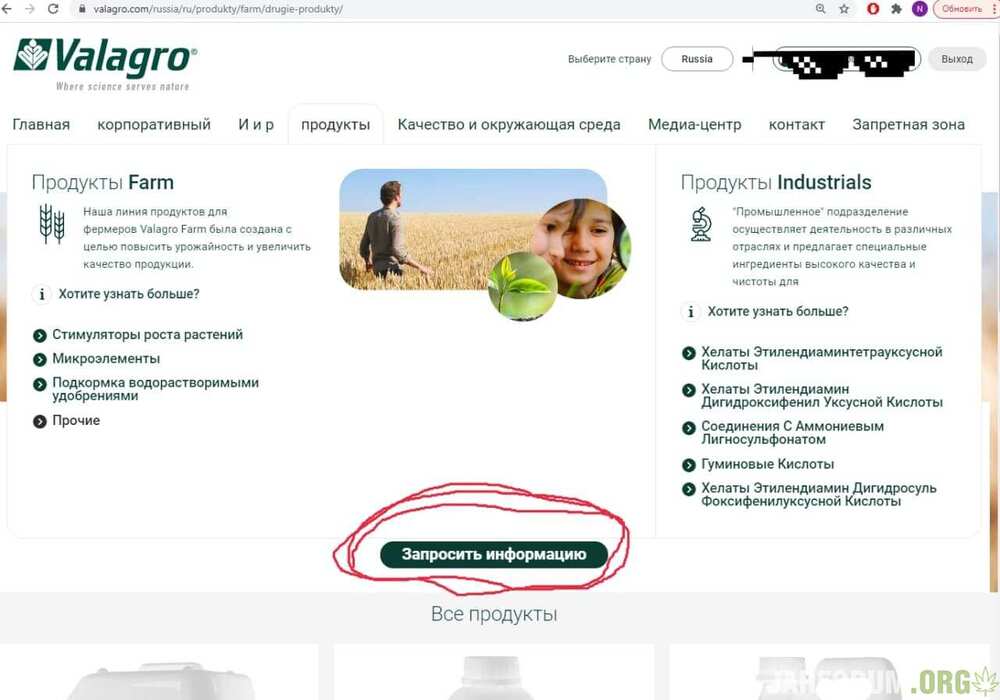Image resolution: width=1000 pixels, height=700 pixels.
Task: Click the browser Обновить update button
Action: 962,9
